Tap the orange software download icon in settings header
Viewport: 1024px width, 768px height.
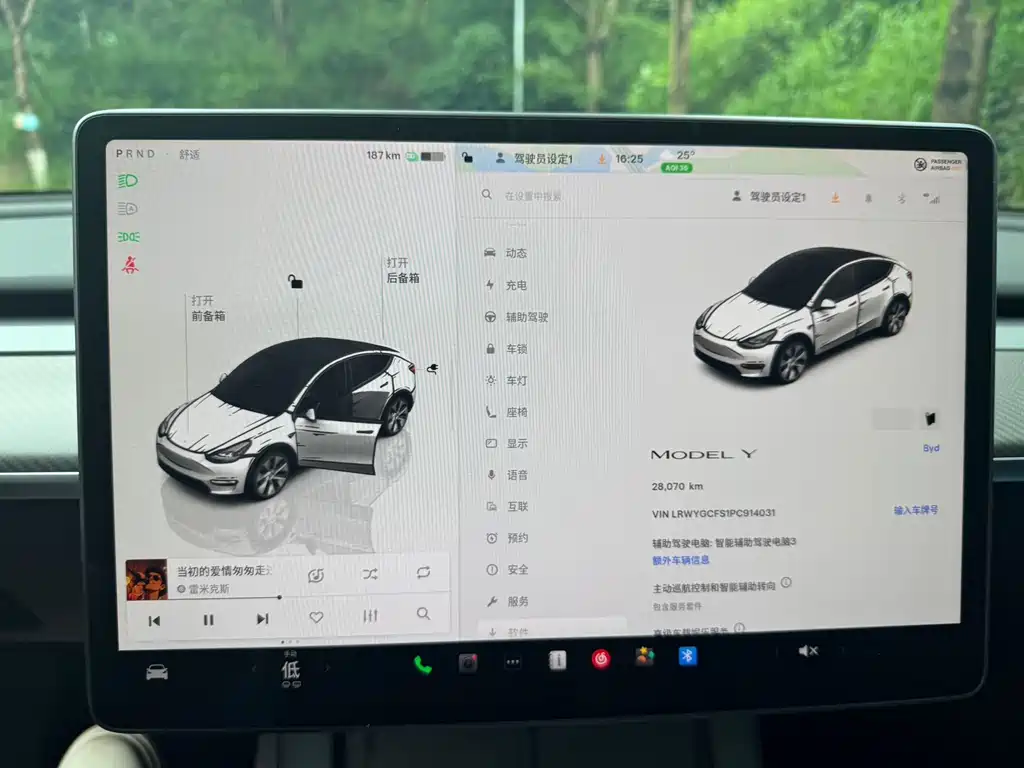coord(835,198)
